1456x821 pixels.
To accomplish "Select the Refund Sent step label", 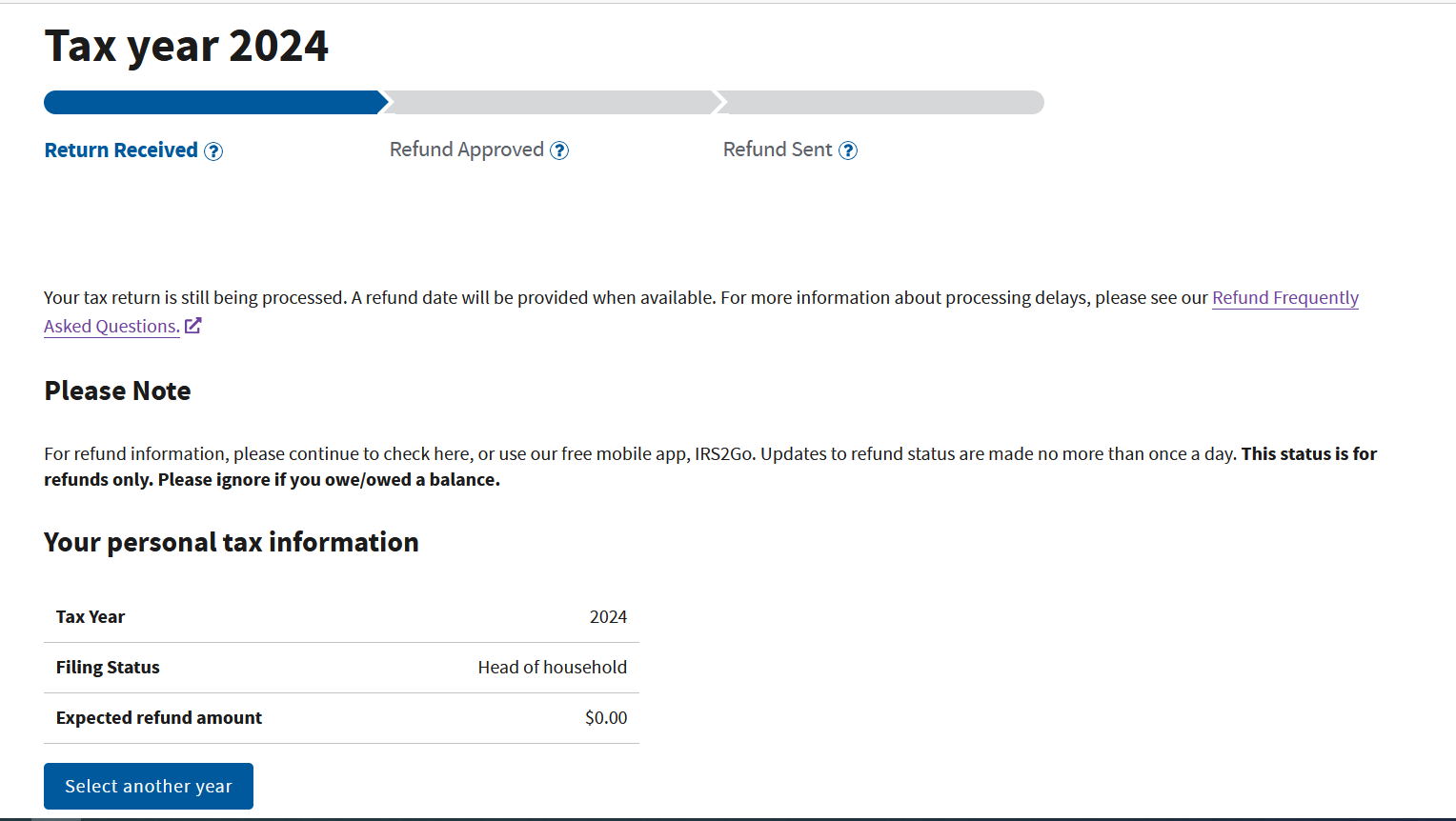I will (x=777, y=150).
